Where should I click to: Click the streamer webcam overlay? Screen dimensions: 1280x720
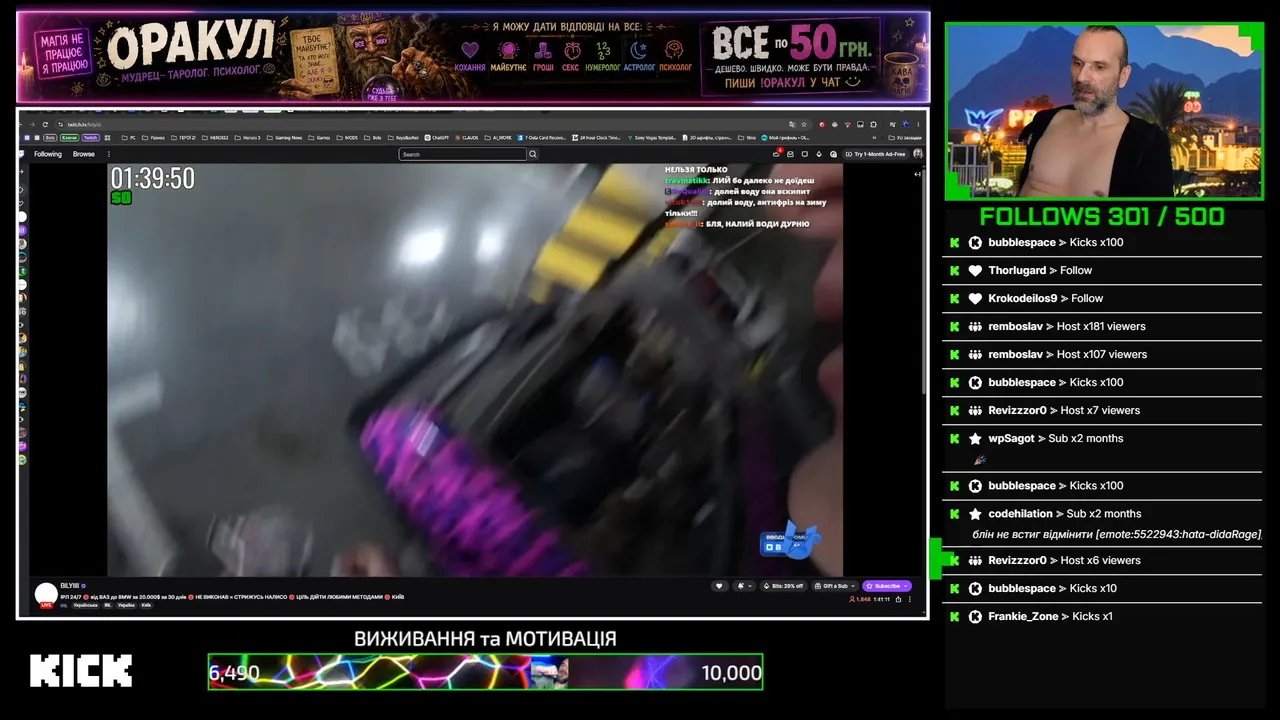(1104, 111)
